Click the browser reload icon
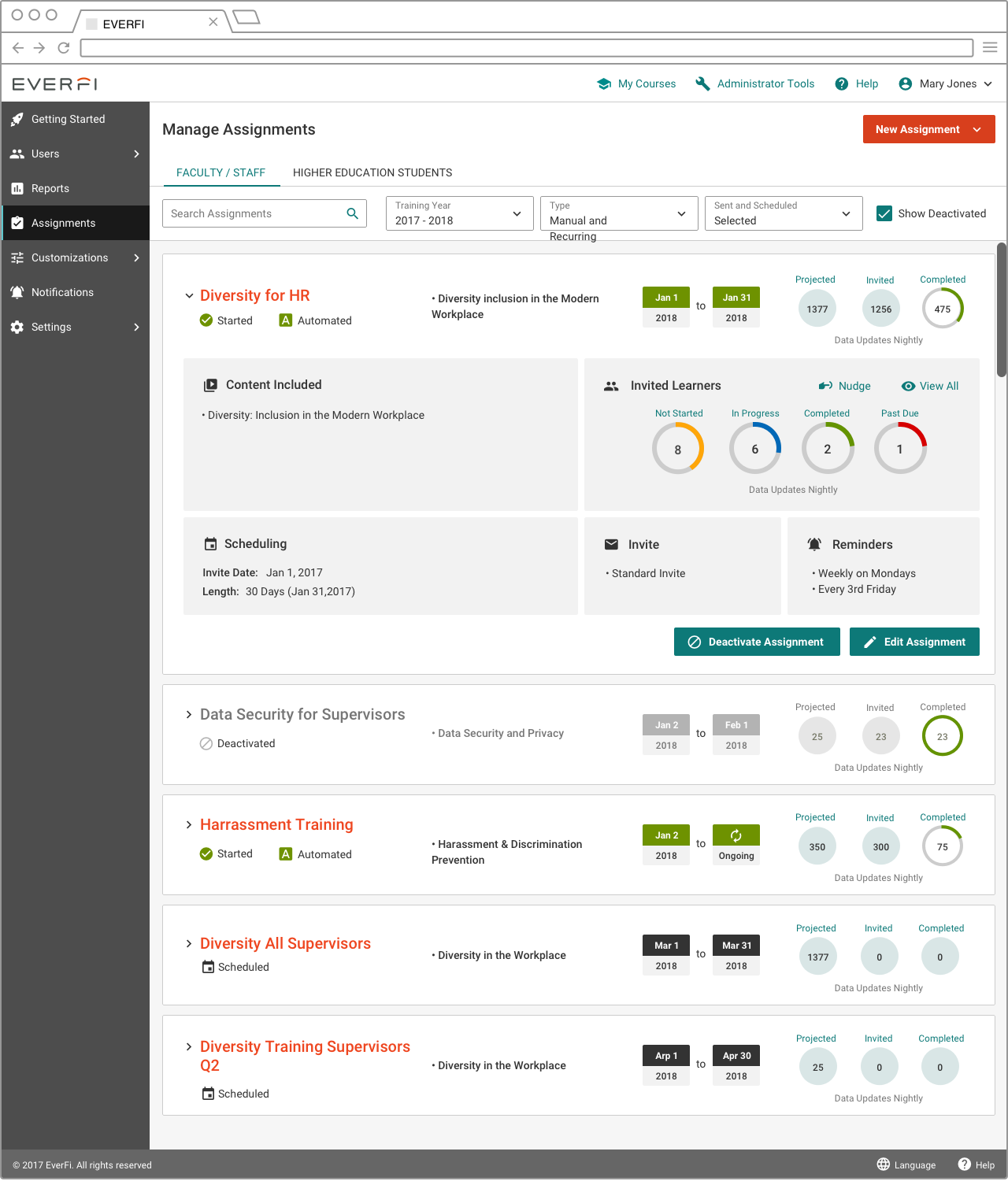The image size is (1008, 1181). (64, 48)
